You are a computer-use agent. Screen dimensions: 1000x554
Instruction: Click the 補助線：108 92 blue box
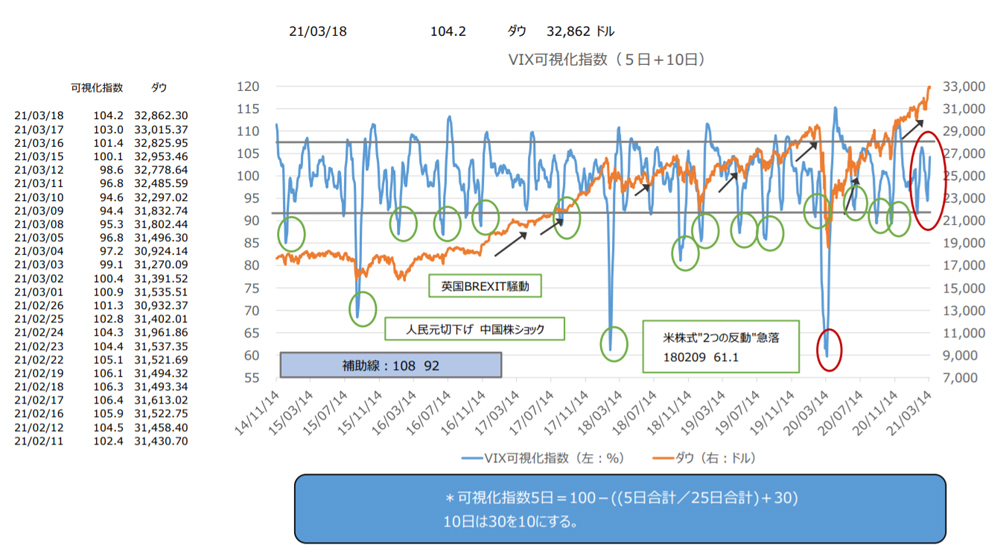coord(390,365)
